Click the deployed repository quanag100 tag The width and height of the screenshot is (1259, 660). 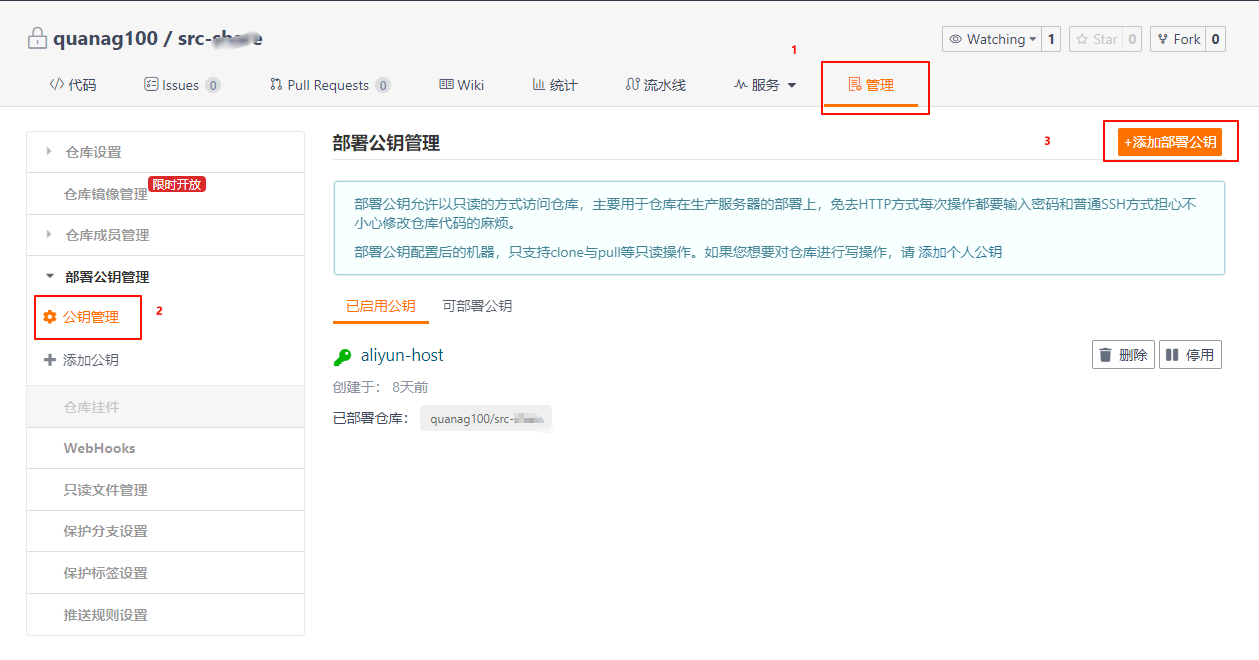[x=486, y=418]
